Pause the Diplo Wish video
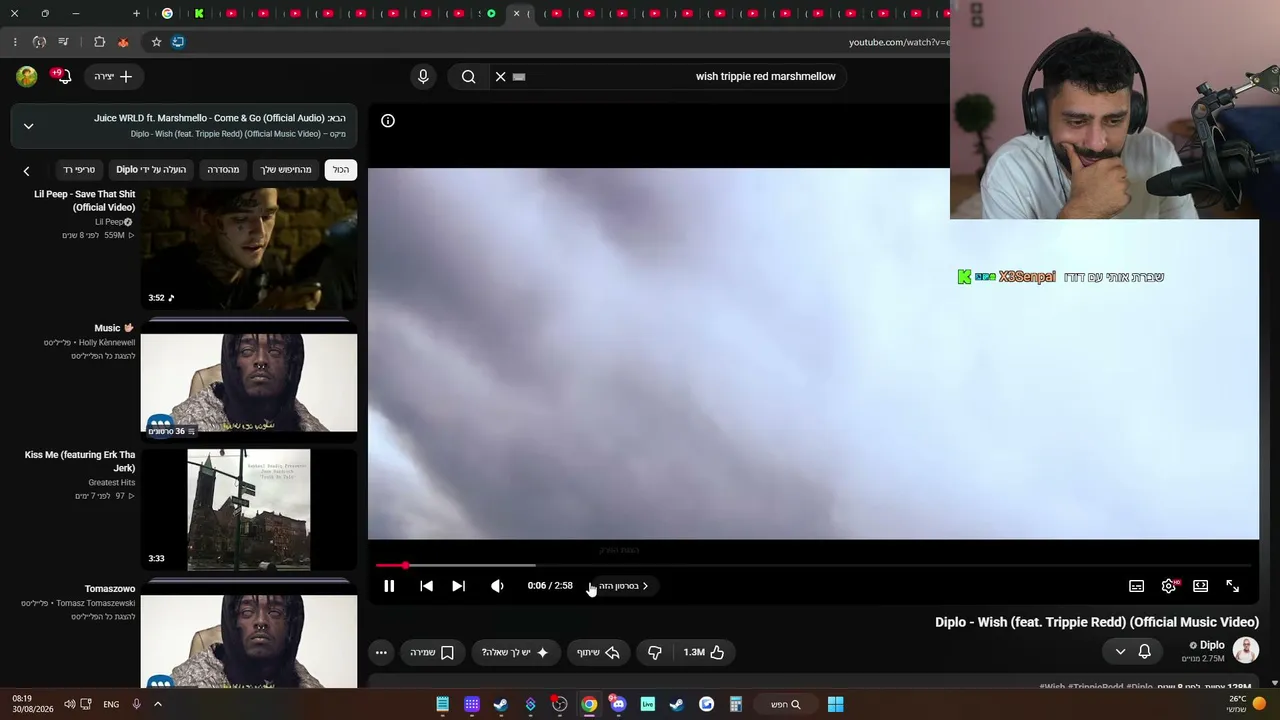Viewport: 1280px width, 720px height. pos(389,586)
